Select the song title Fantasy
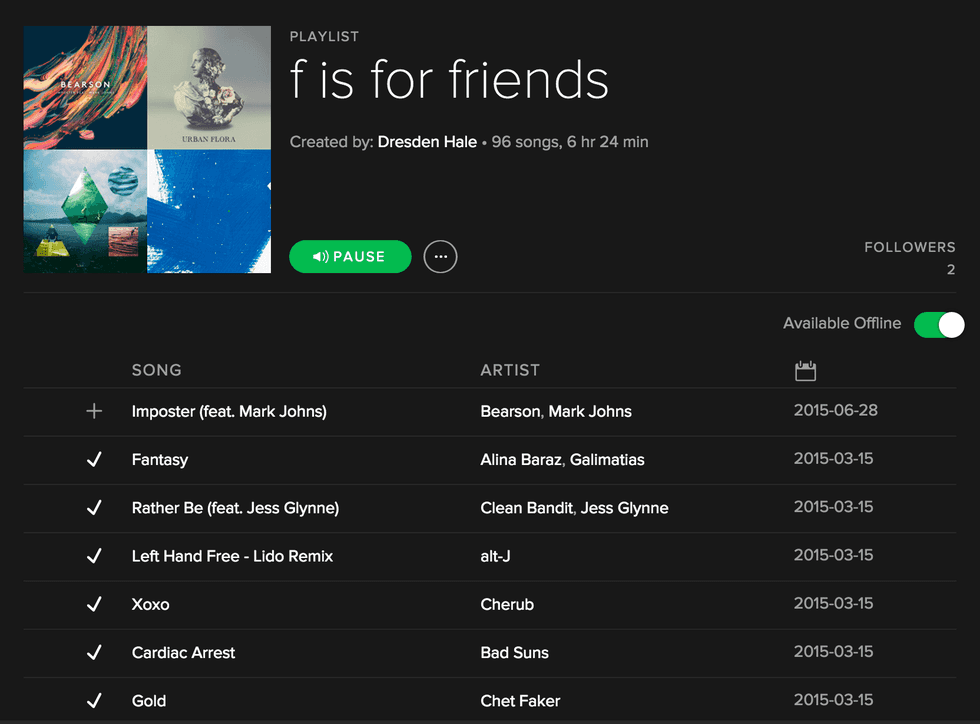The height and width of the screenshot is (724, 980). point(159,459)
